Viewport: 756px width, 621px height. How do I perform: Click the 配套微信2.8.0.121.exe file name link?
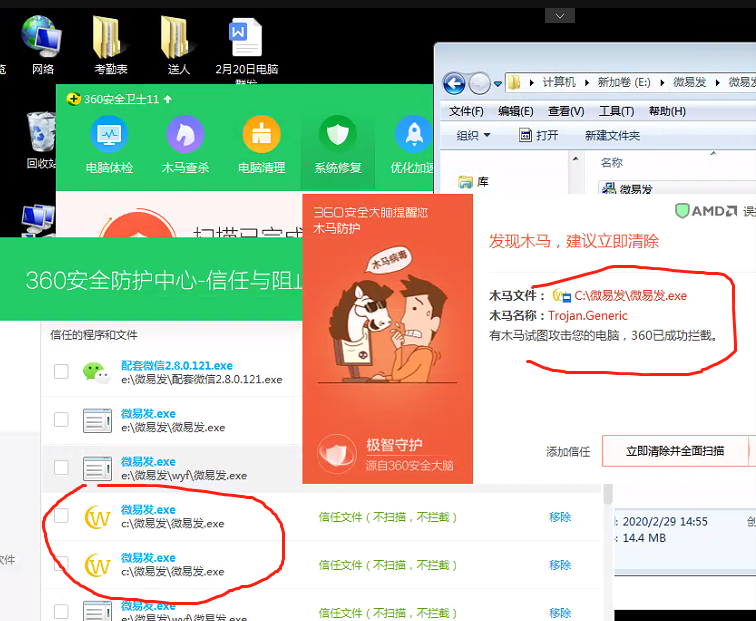point(176,365)
